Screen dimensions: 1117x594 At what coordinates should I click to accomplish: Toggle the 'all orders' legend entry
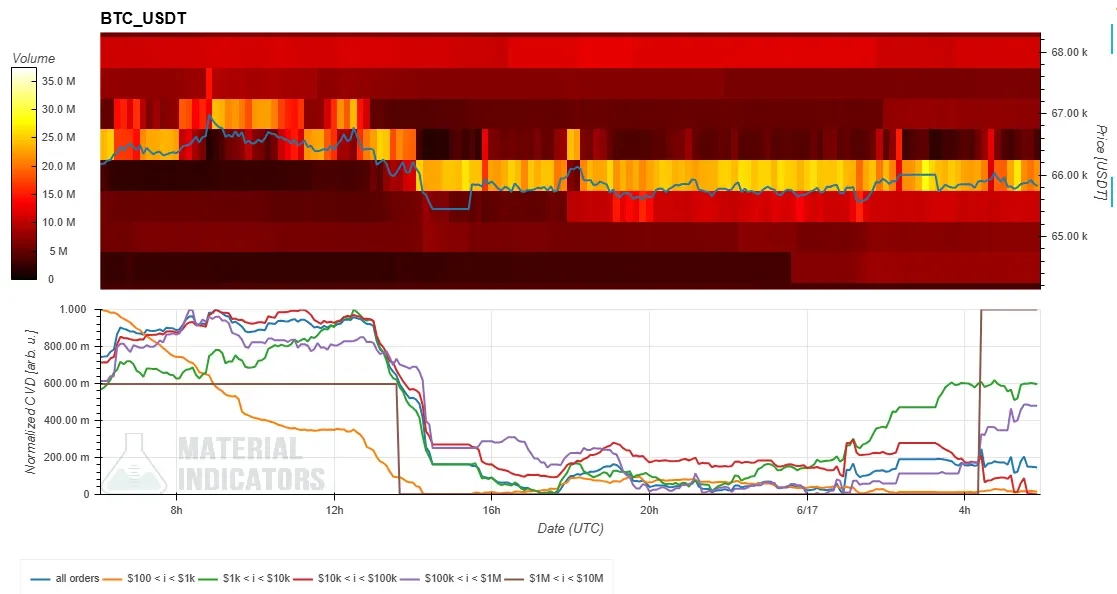click(x=66, y=578)
